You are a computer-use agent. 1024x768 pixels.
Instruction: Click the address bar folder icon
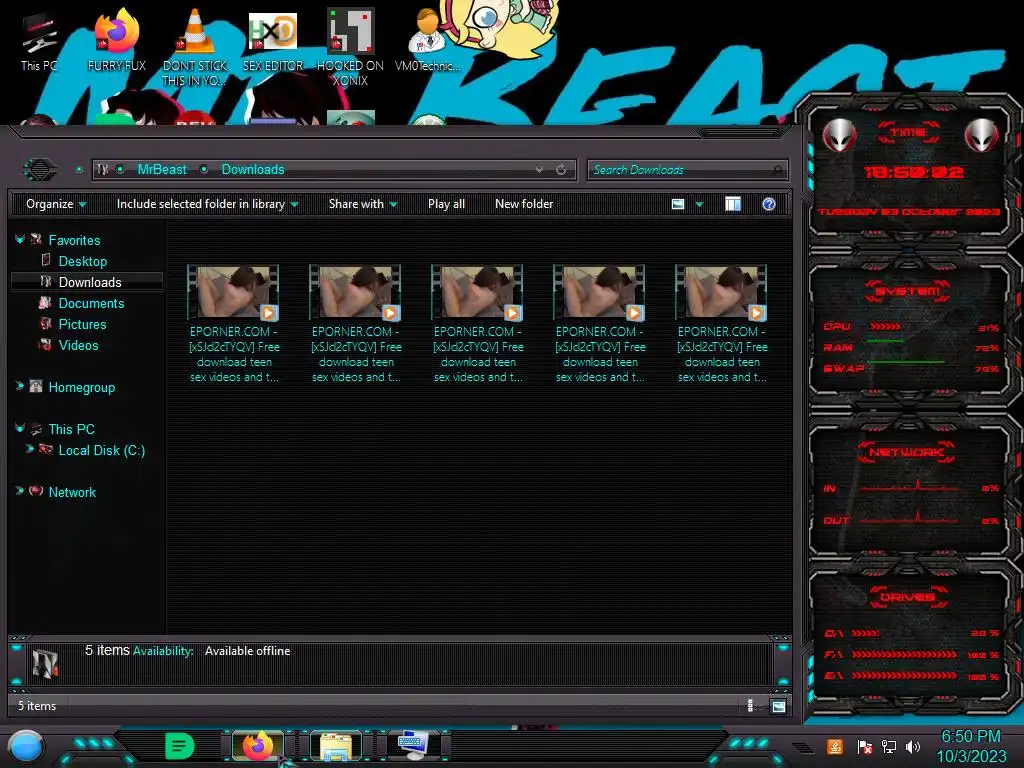point(103,170)
